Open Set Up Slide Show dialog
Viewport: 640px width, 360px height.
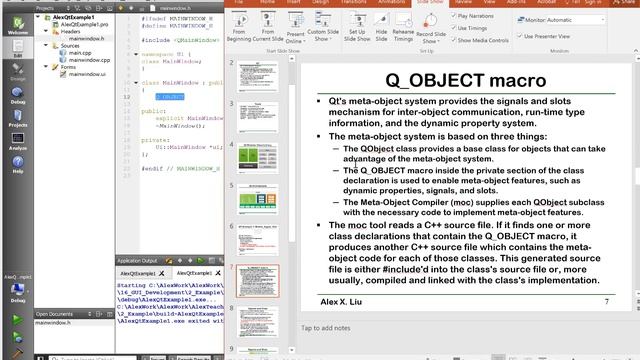click(357, 27)
